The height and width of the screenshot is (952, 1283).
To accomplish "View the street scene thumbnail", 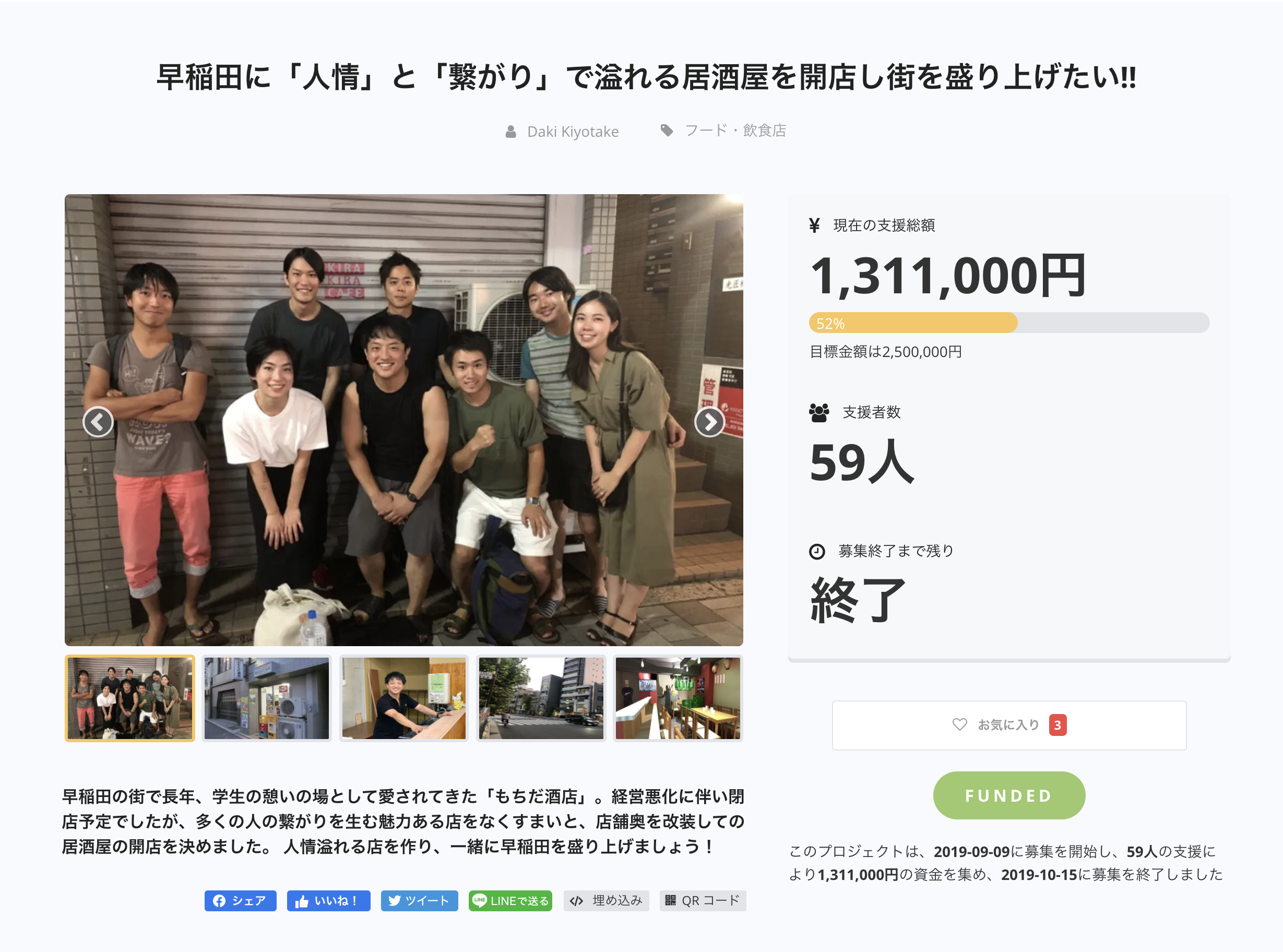I will [541, 698].
